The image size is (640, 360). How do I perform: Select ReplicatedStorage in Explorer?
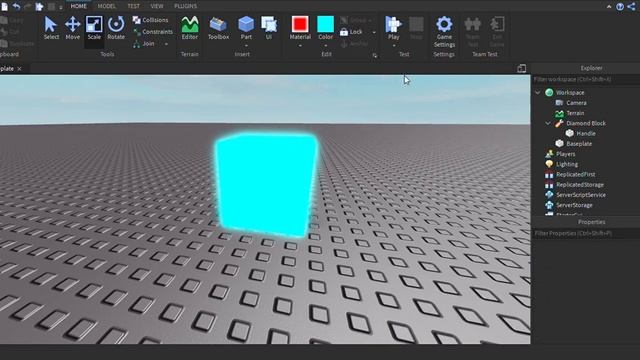pos(580,184)
